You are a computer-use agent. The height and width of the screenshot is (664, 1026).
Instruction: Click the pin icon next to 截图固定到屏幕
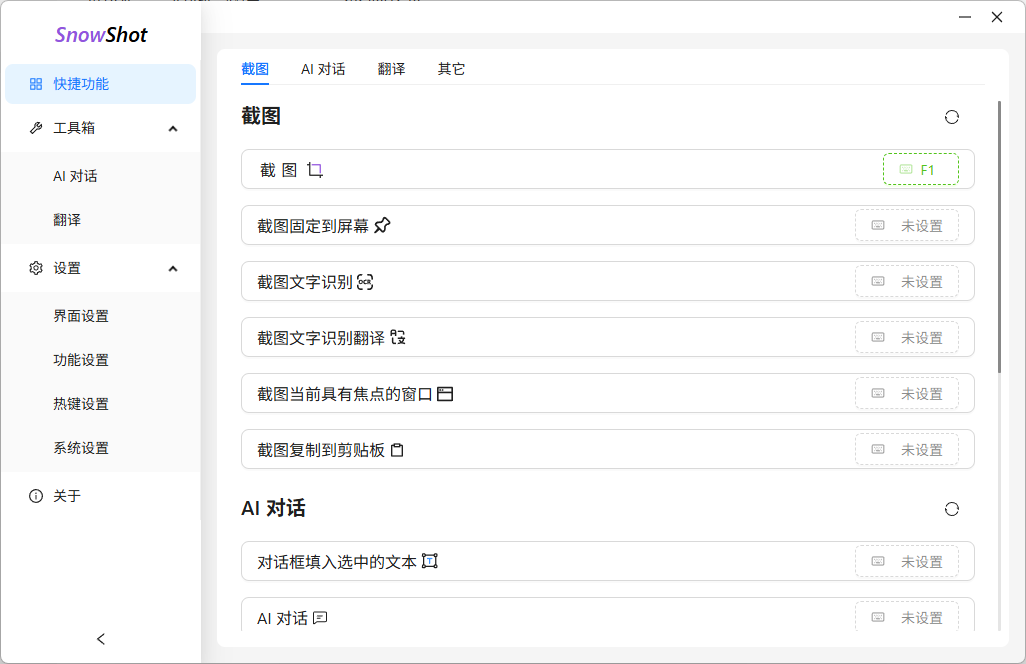click(x=382, y=226)
